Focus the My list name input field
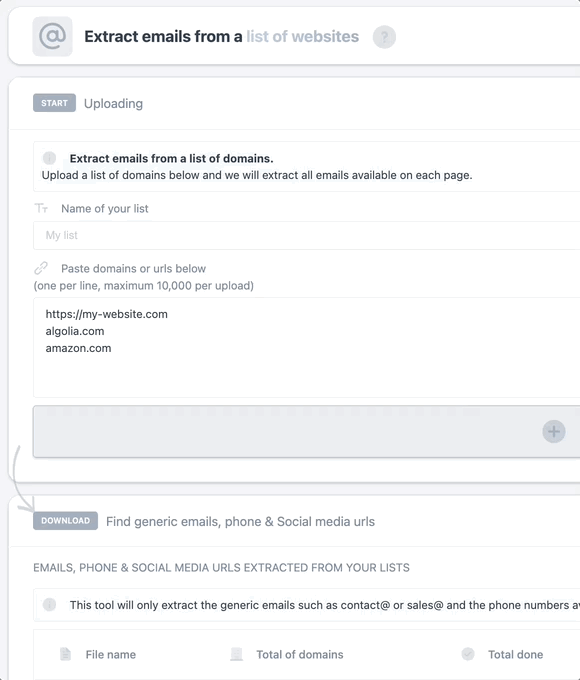580x680 pixels. coord(306,235)
